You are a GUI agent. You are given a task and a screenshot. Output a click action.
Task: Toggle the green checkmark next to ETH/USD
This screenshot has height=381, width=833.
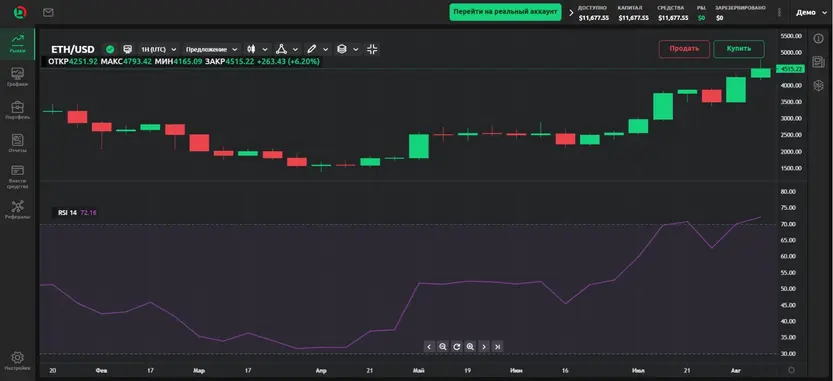[x=110, y=49]
